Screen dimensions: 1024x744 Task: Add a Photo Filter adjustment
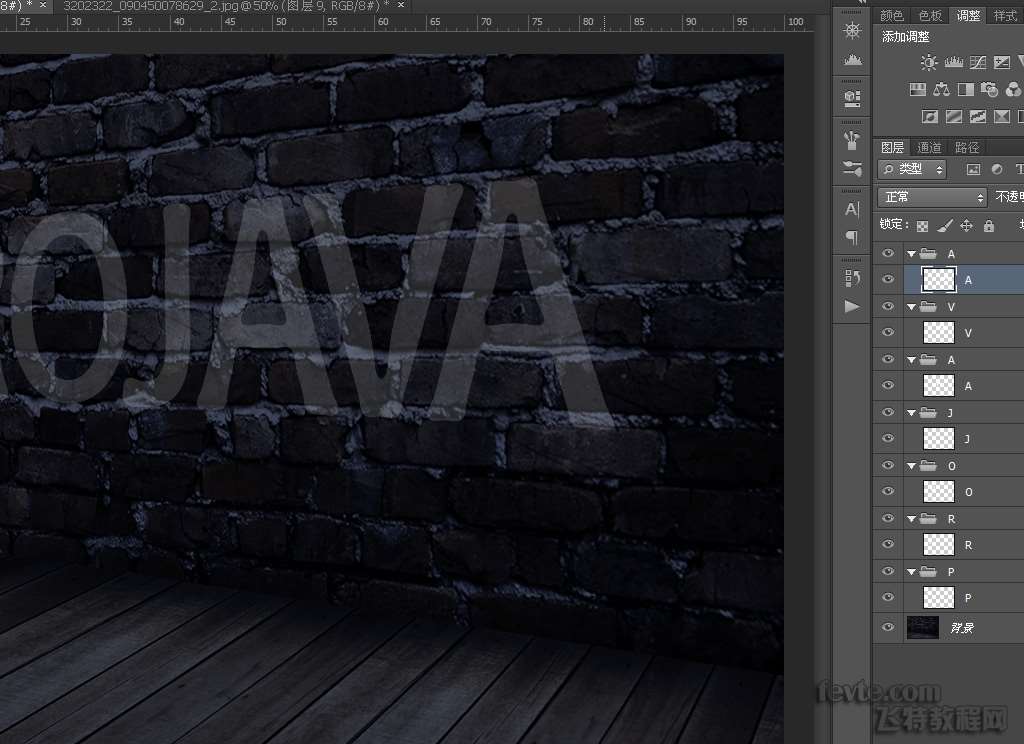click(989, 90)
